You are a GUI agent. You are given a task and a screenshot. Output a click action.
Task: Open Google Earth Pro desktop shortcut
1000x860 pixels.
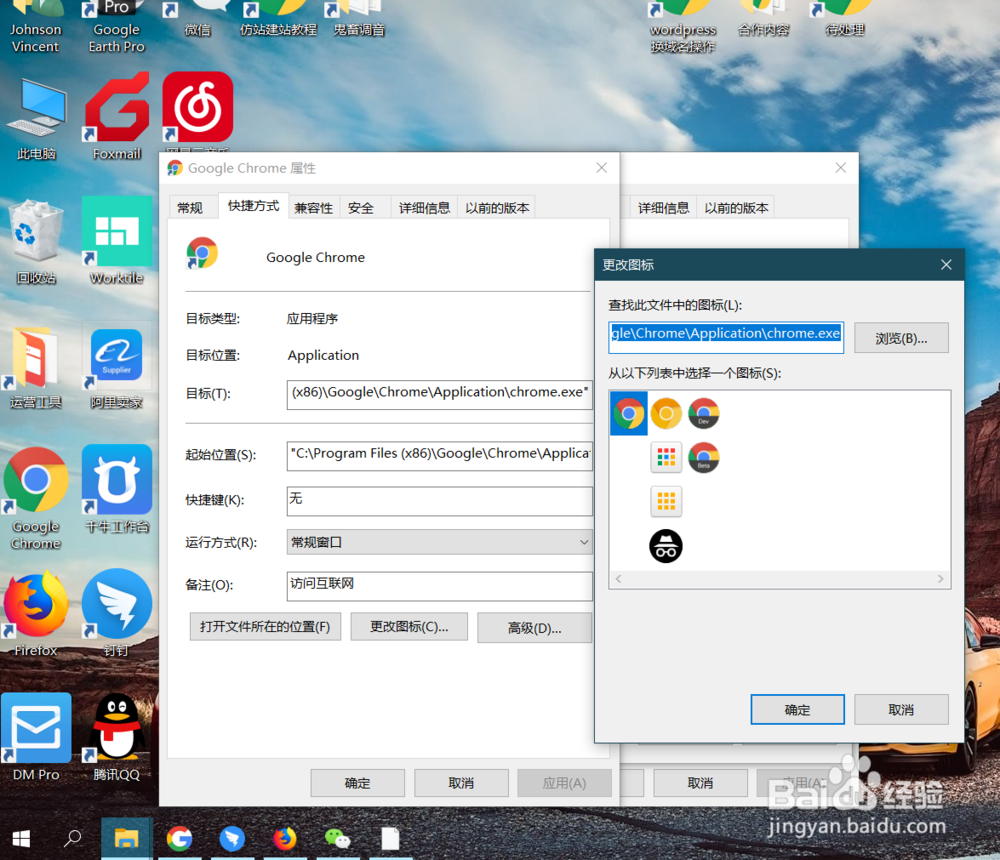(117, 27)
